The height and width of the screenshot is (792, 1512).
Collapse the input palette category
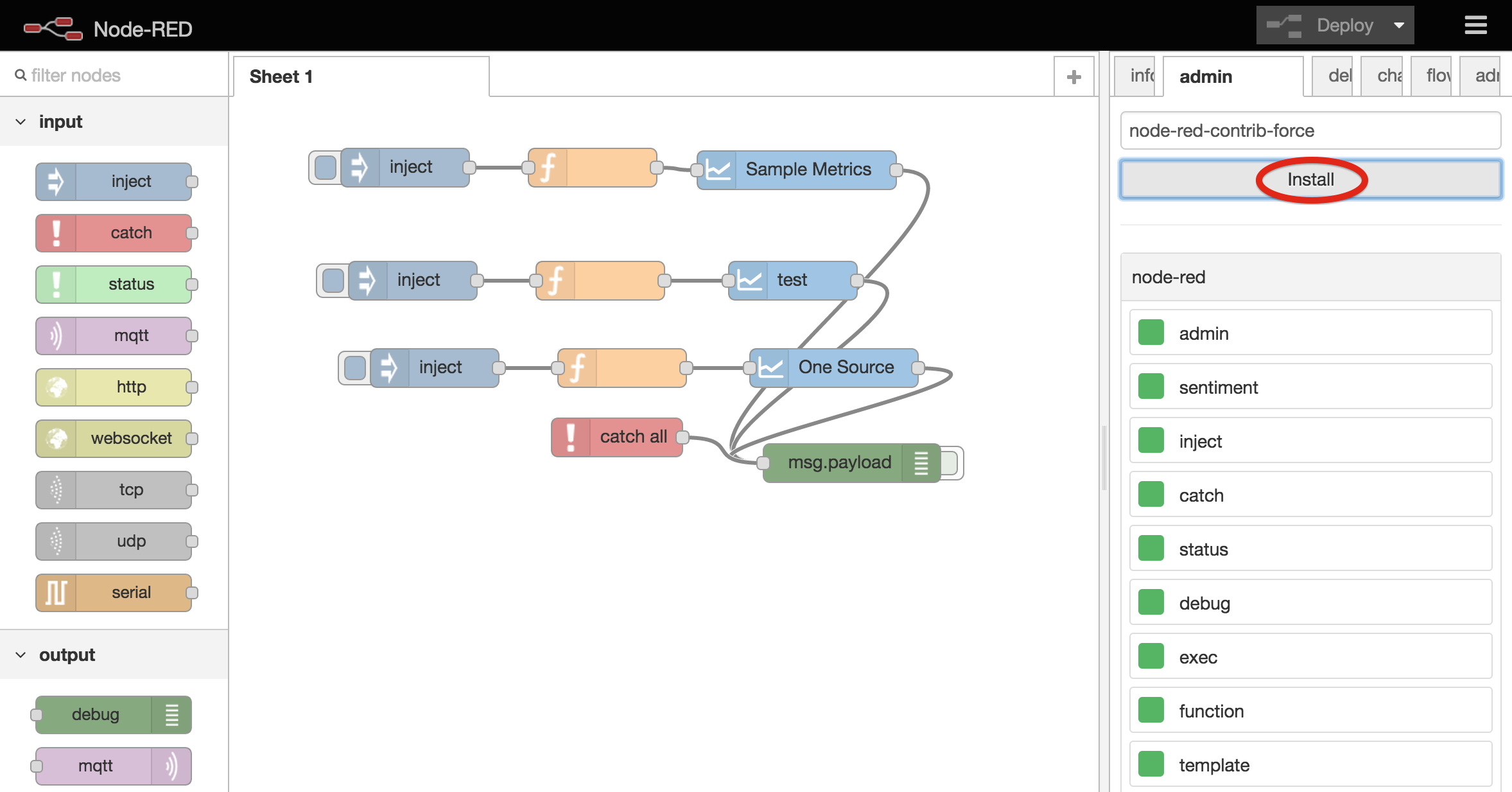21,121
